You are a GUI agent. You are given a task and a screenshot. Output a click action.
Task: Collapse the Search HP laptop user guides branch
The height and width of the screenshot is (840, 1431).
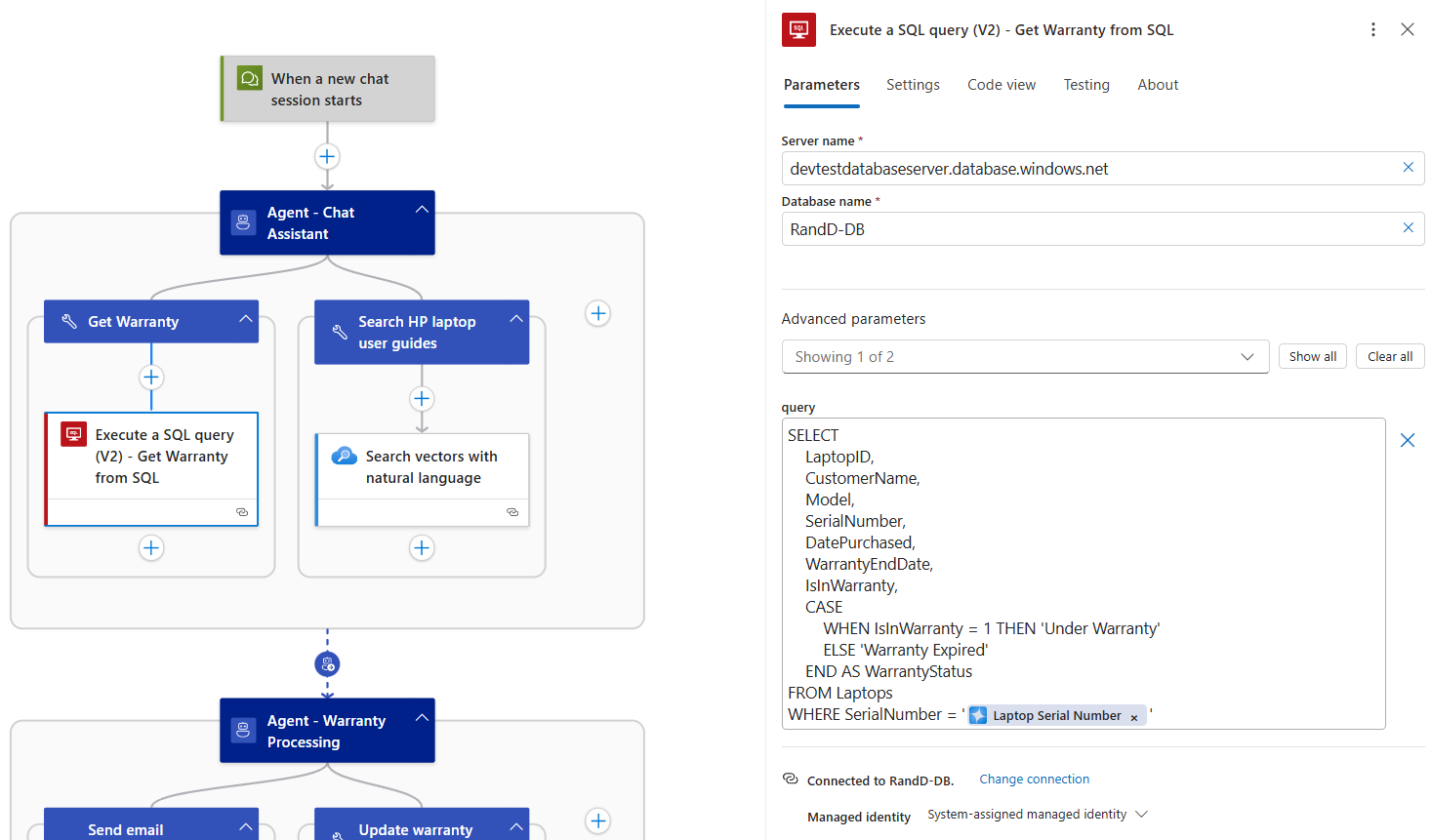click(x=516, y=319)
